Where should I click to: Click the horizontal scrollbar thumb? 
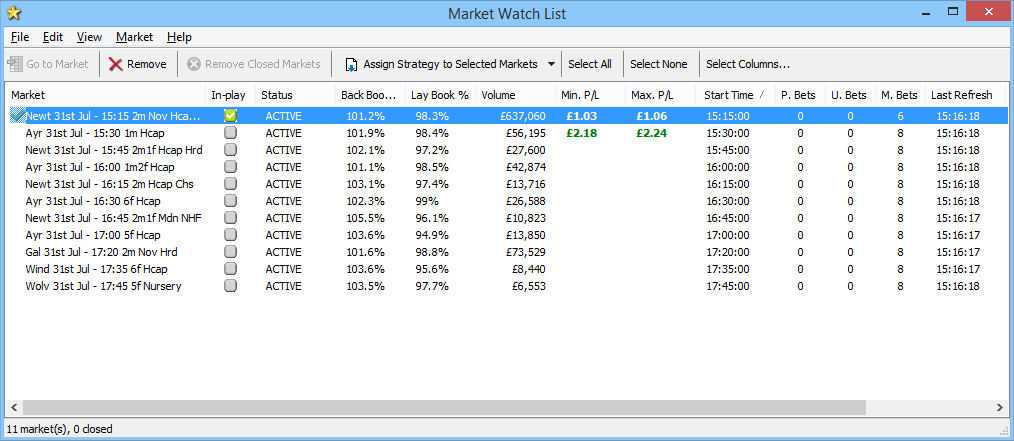click(440, 407)
